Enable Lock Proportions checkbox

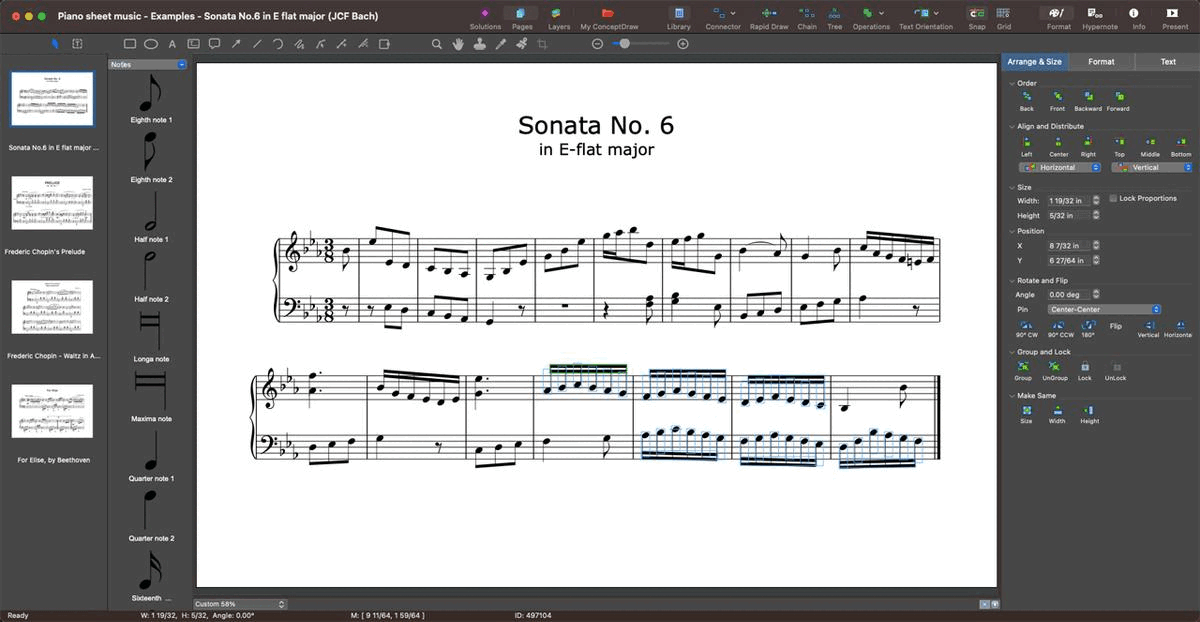point(1113,199)
